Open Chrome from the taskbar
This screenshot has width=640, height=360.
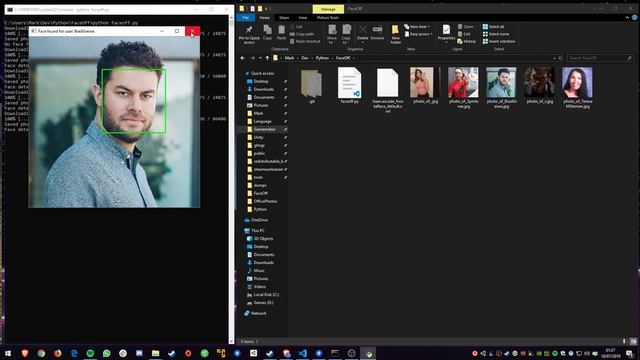click(x=41, y=353)
